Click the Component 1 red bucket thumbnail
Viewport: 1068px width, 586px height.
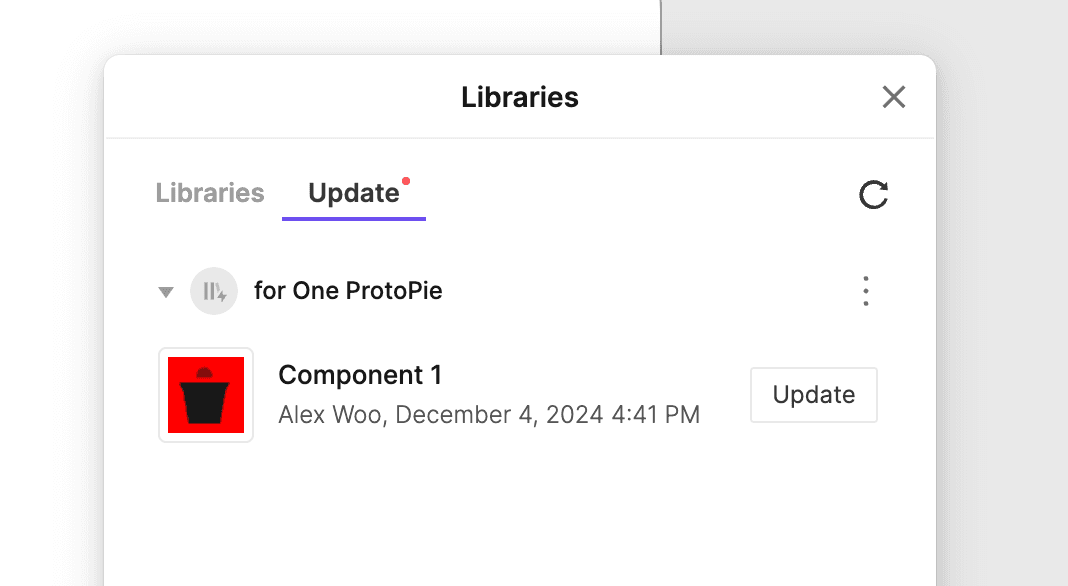(206, 394)
